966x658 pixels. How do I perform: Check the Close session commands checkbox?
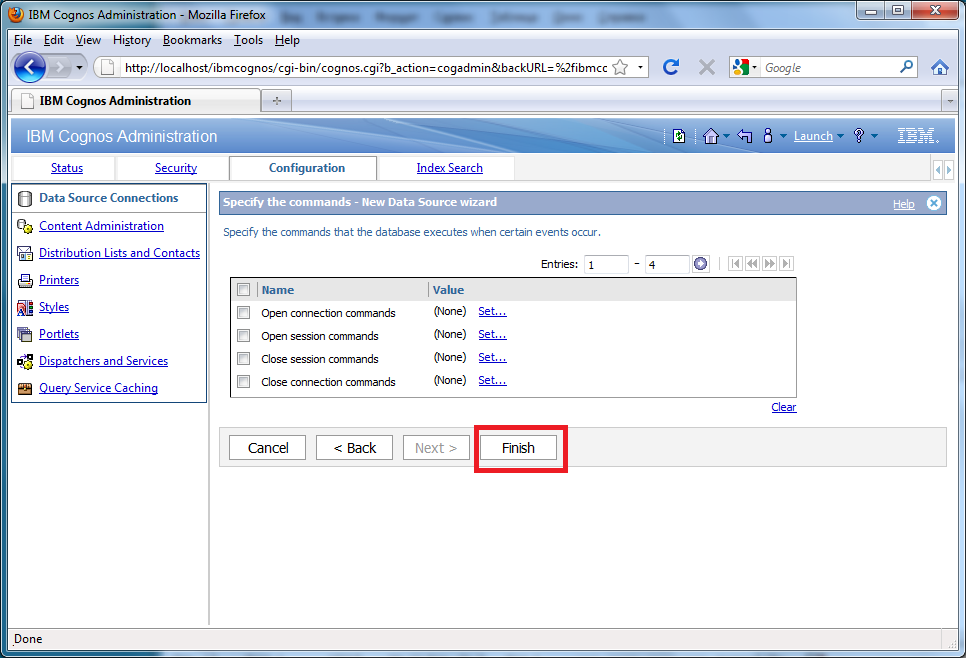tap(243, 359)
